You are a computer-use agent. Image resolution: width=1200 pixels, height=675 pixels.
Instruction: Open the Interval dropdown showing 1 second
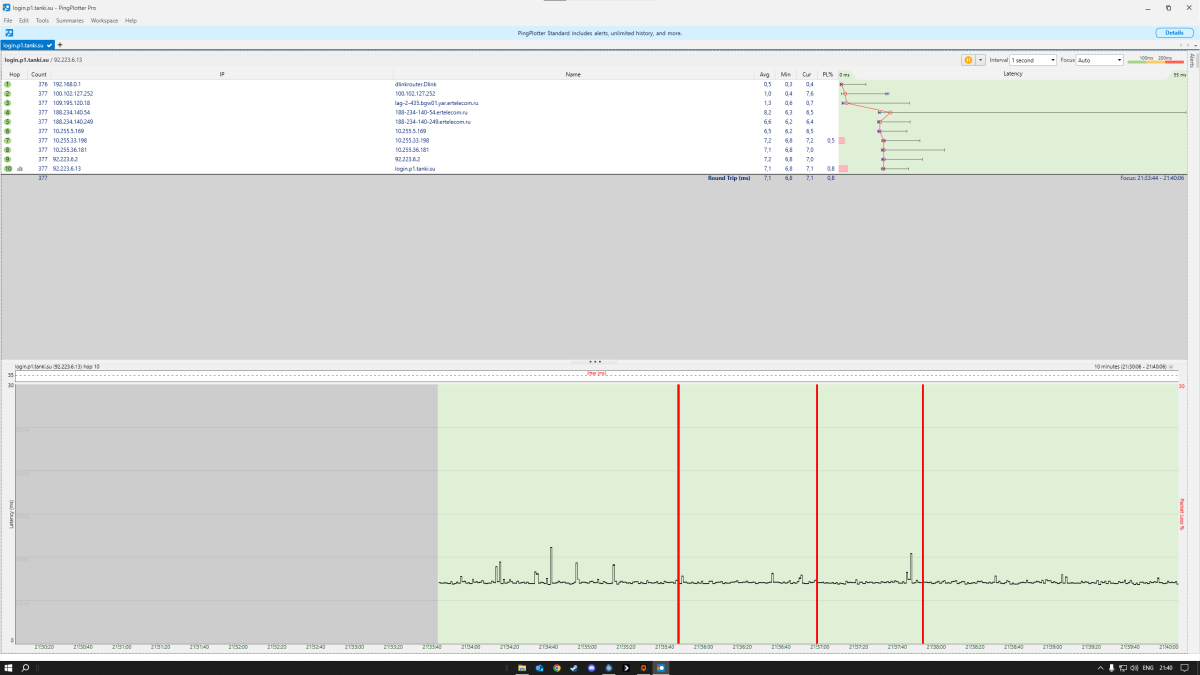[1033, 60]
